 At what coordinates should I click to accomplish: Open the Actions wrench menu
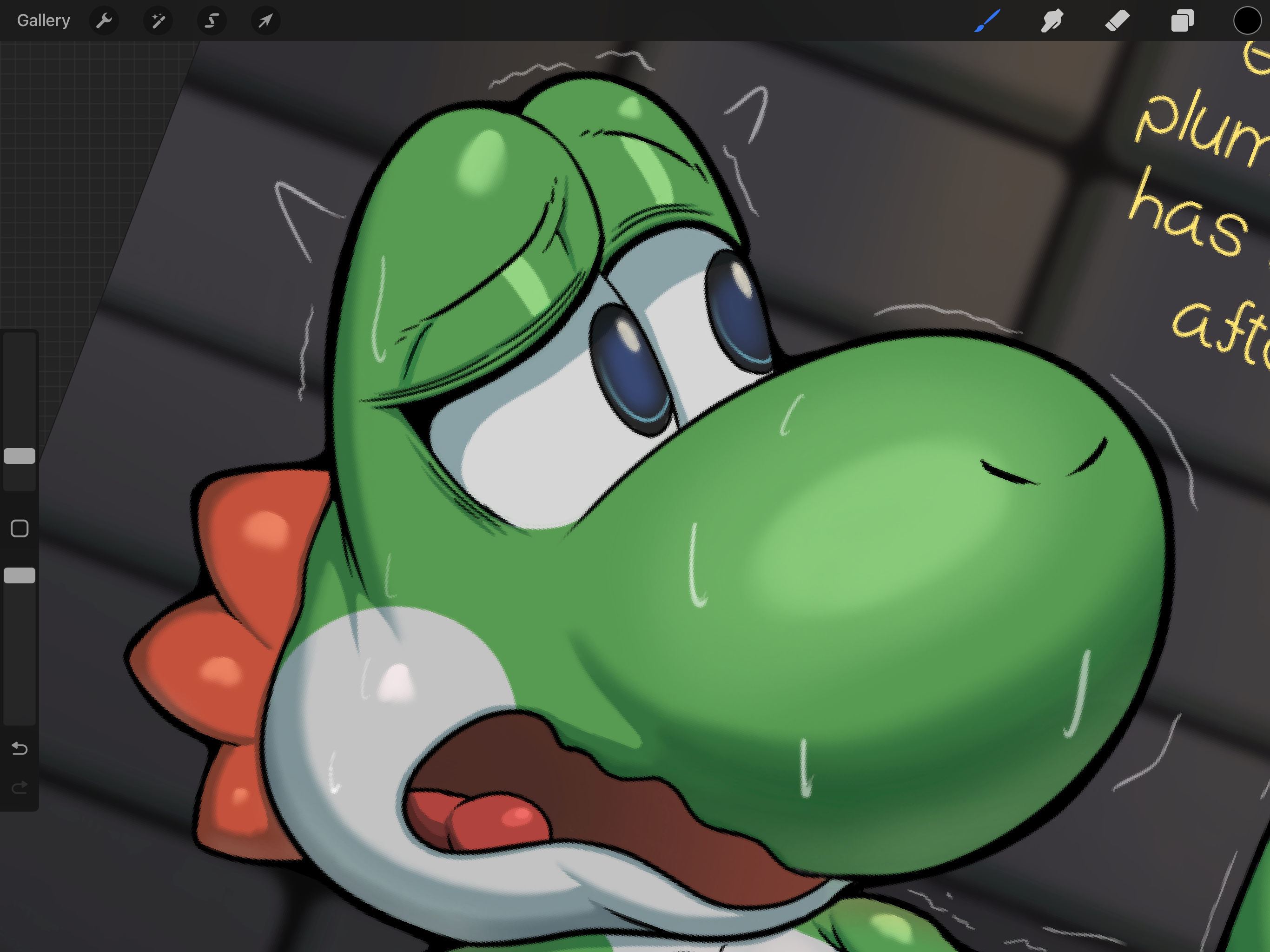[x=104, y=21]
